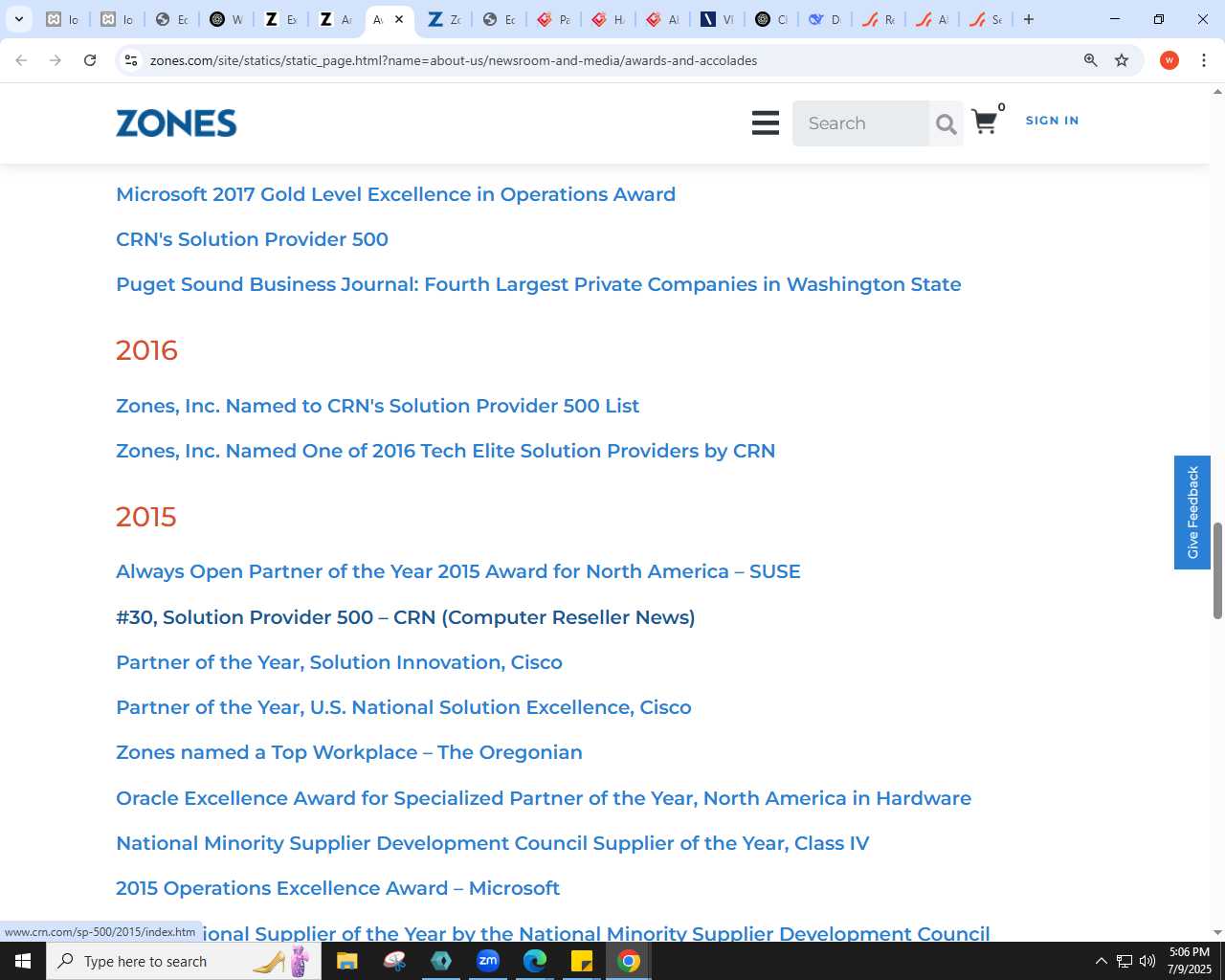Open the network icon in system tray
1225x980 pixels.
1125,961
